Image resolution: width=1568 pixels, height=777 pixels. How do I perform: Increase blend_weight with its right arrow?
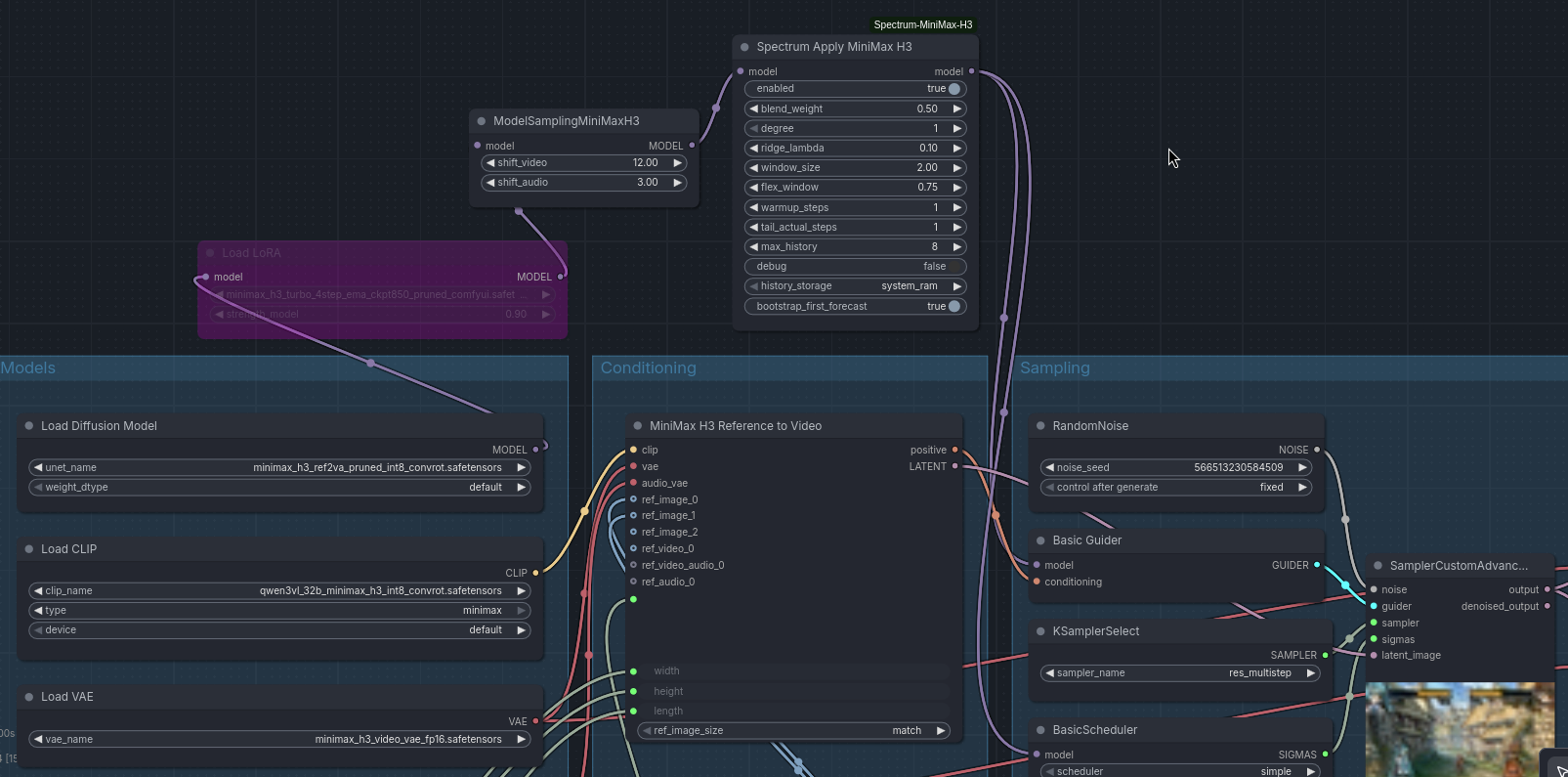tap(957, 109)
